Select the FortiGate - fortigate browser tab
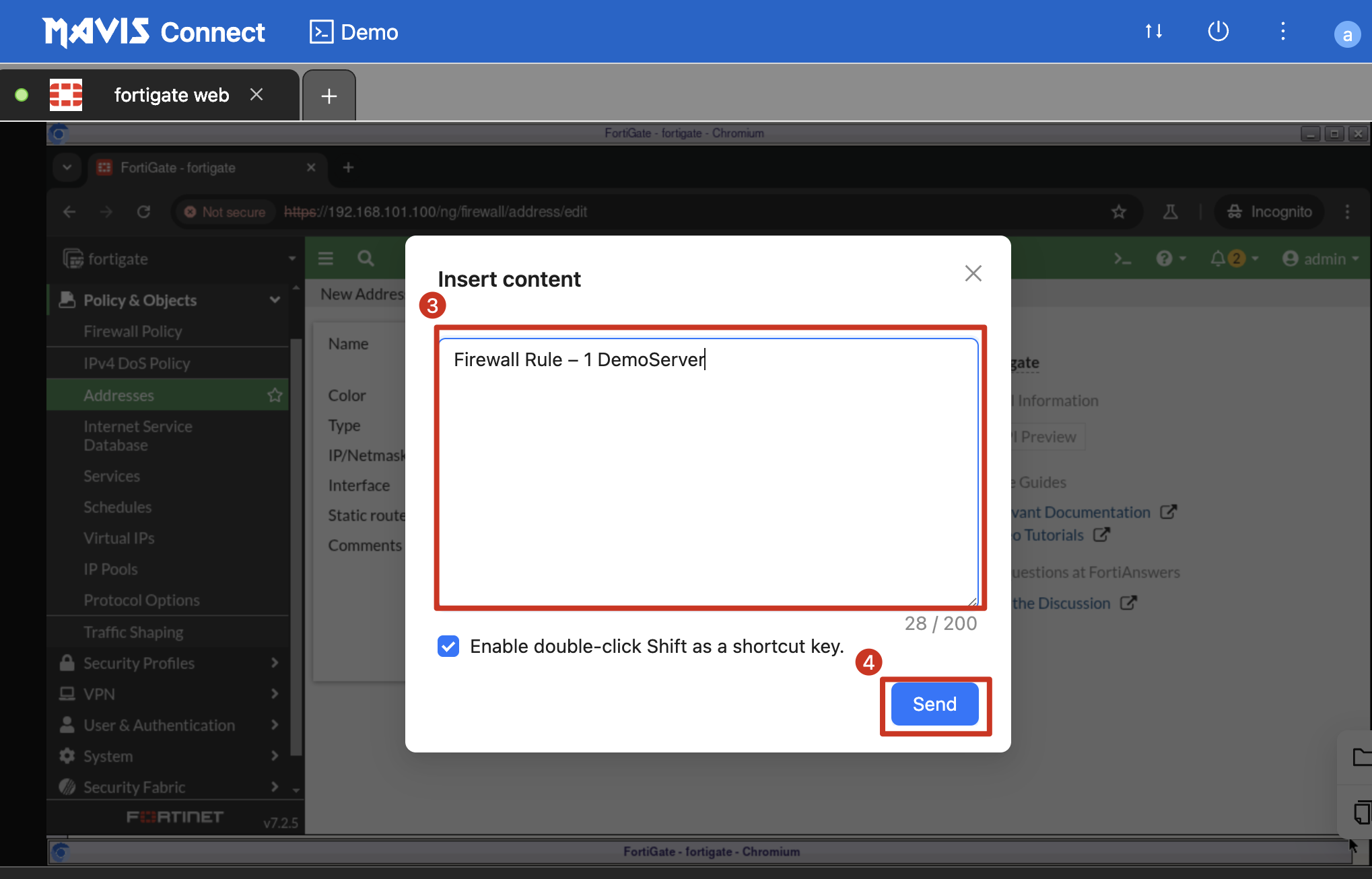 [178, 168]
